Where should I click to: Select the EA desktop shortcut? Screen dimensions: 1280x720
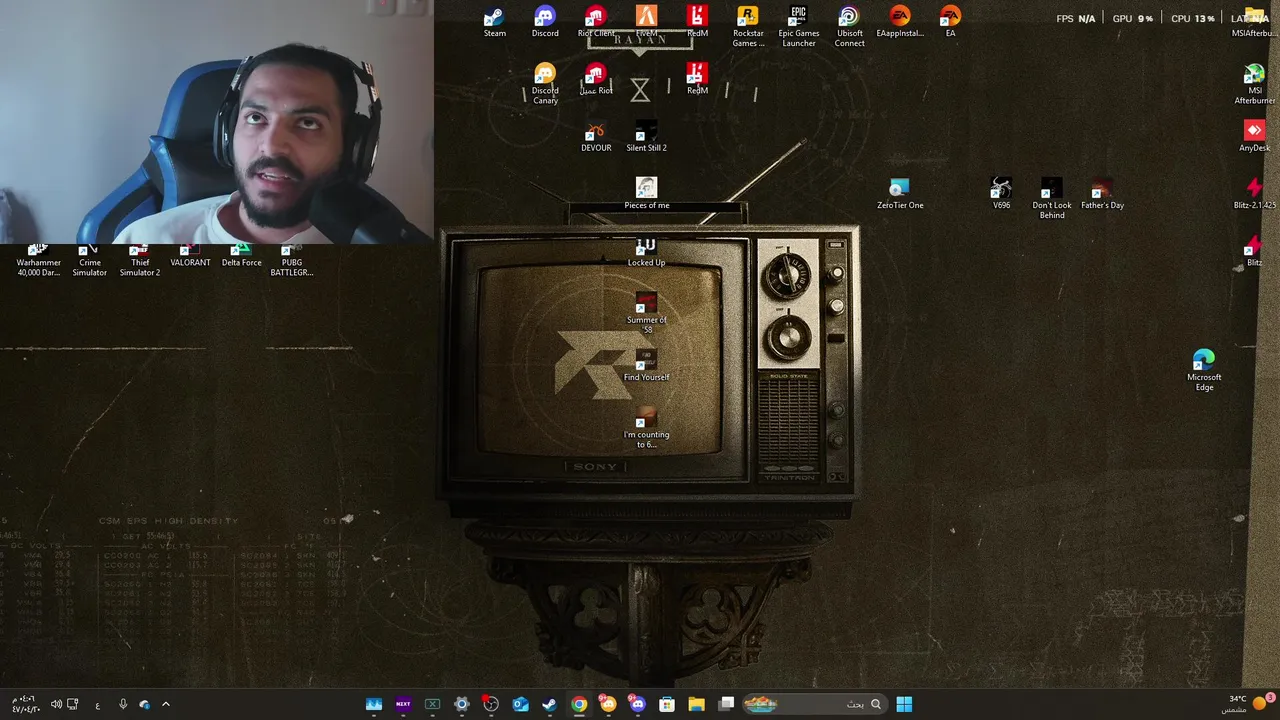[950, 22]
